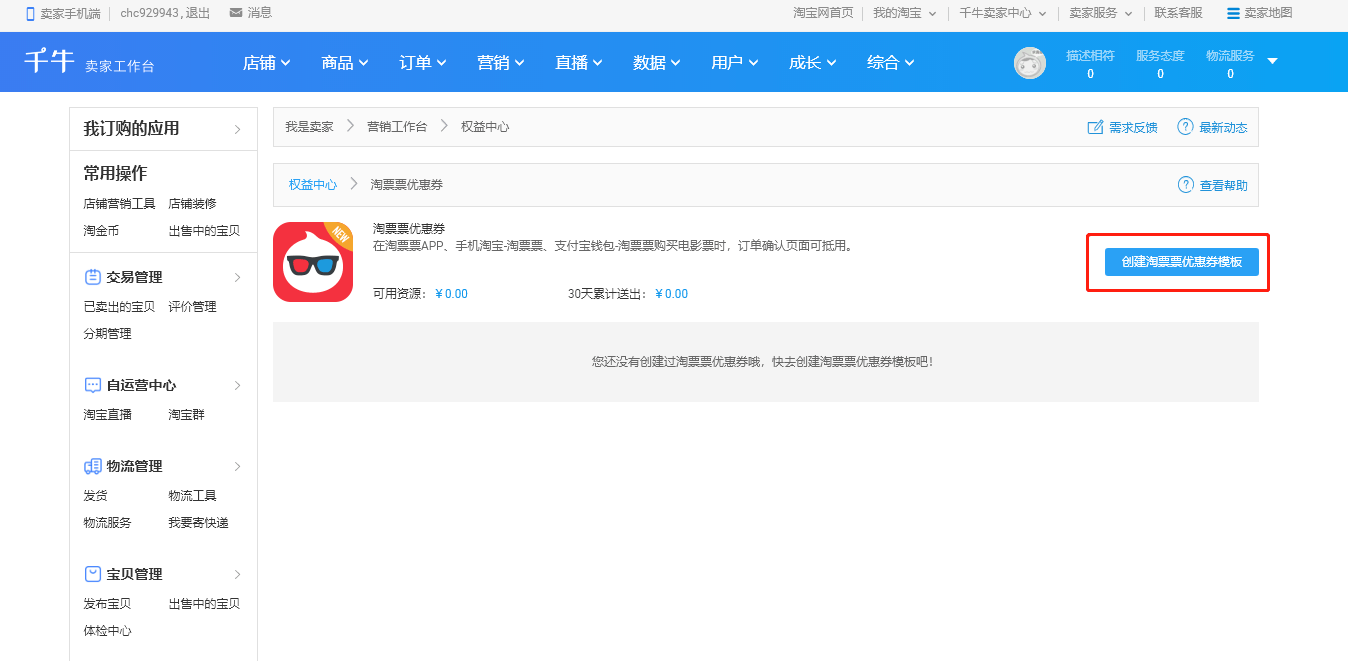Open the 店铺 menu
This screenshot has height=661, width=1348.
click(266, 62)
